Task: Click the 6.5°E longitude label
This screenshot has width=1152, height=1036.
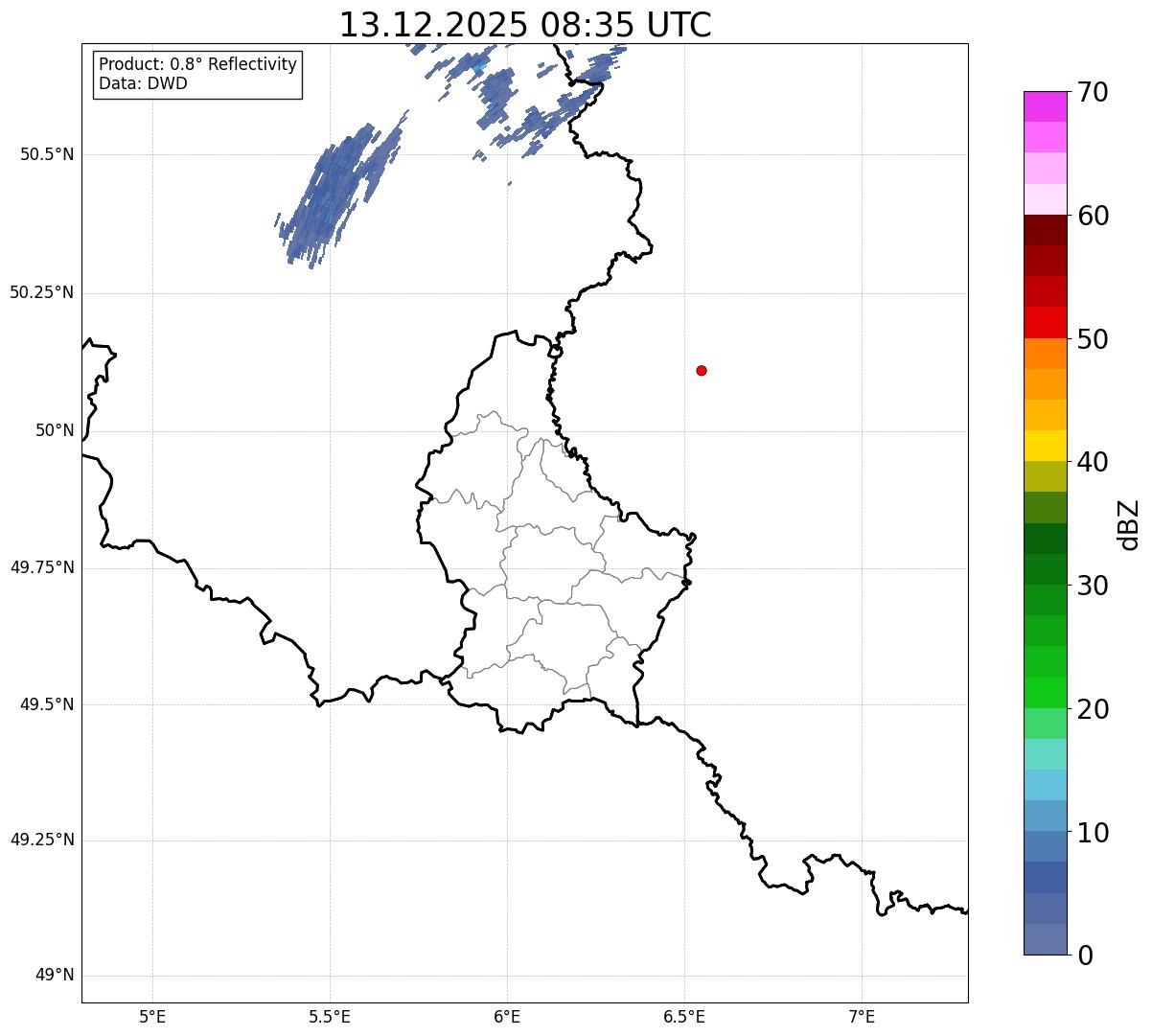Action: 684,1017
